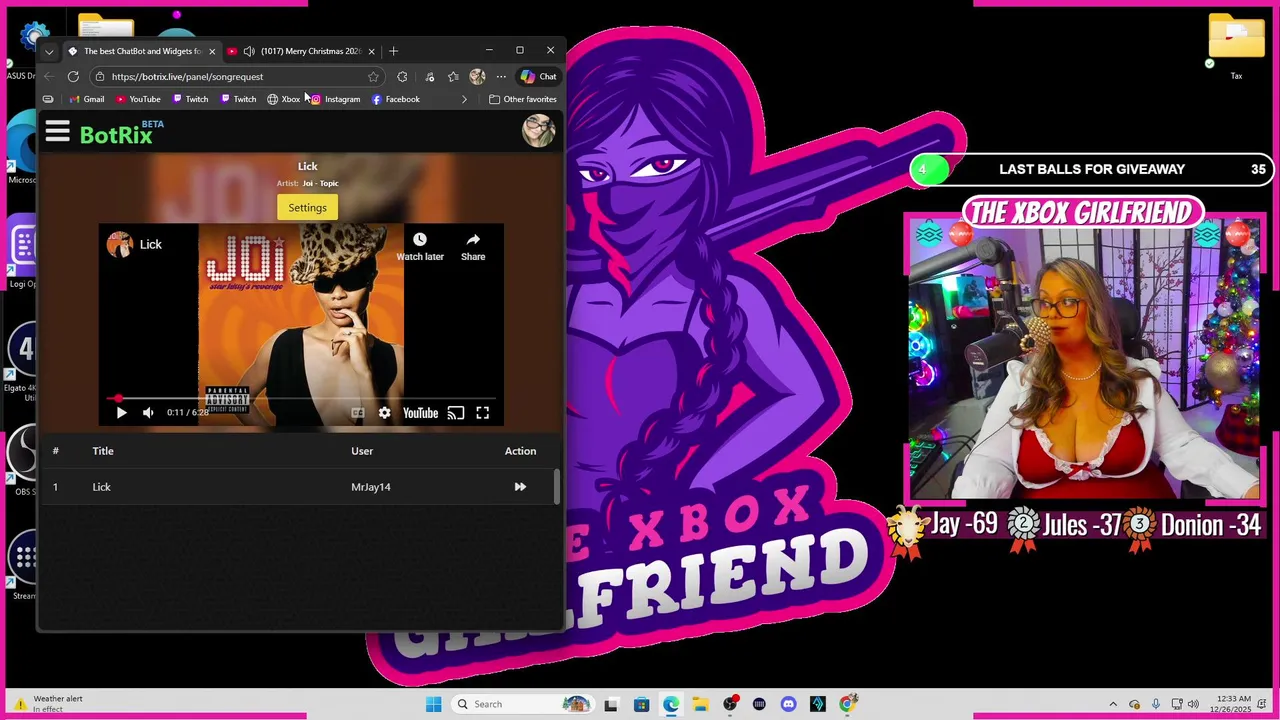Open the BotRix hamburger menu

pos(57,132)
